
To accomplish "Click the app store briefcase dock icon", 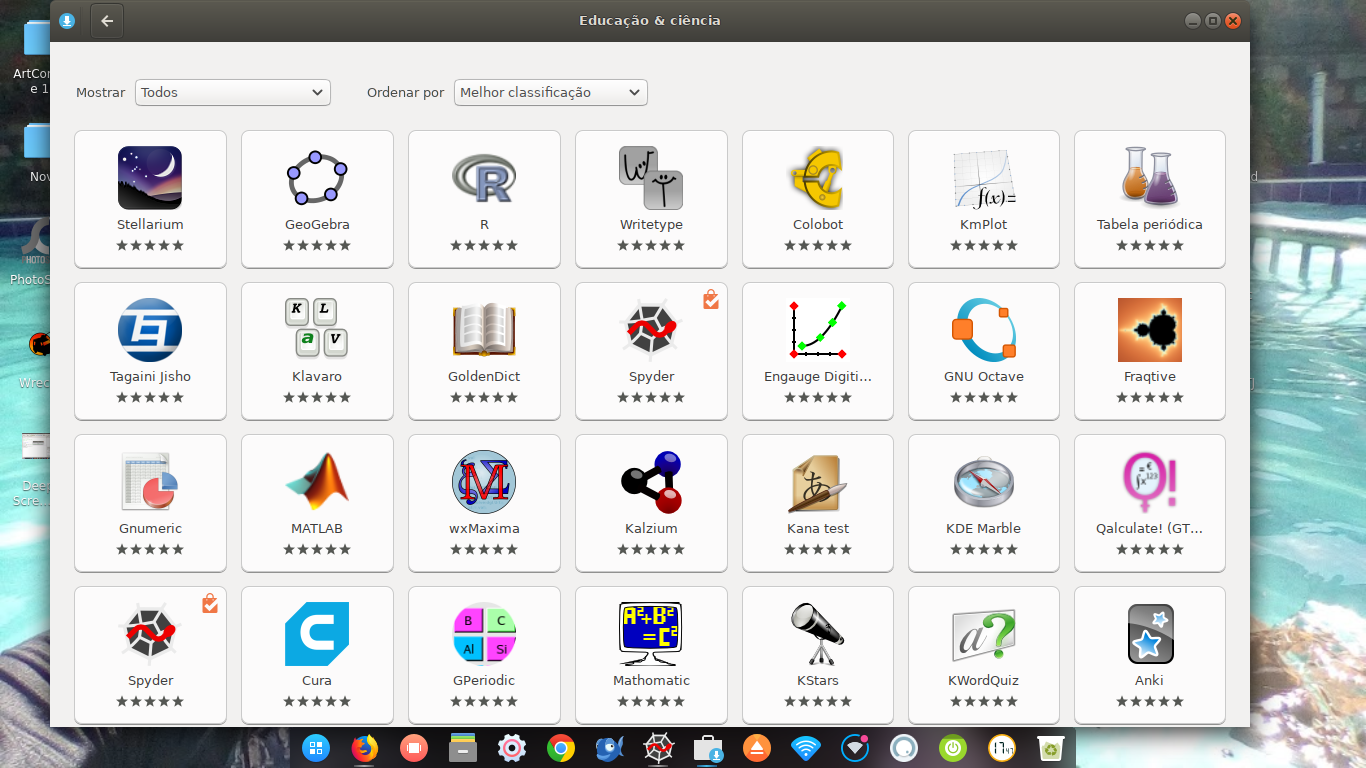I will click(x=707, y=748).
